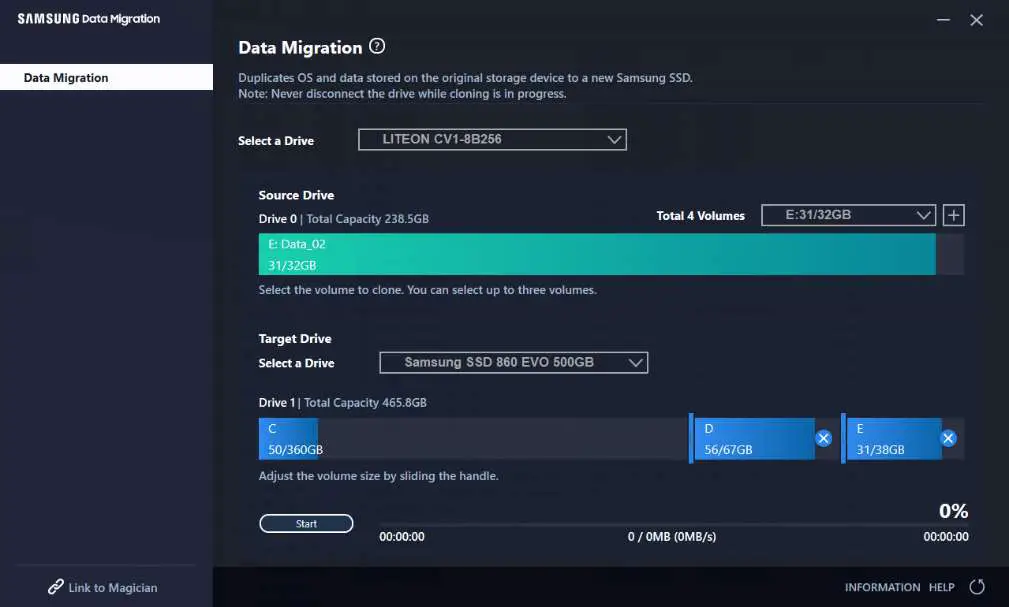Open the source drive selection dropdown
Image resolution: width=1009 pixels, height=607 pixels.
[x=492, y=139]
